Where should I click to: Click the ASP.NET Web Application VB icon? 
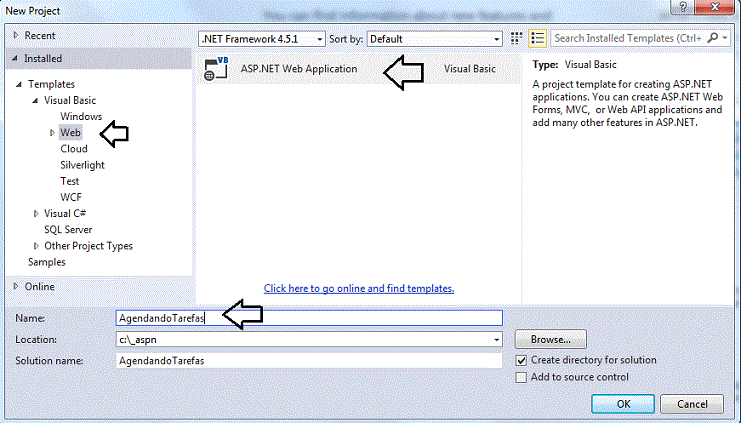(216, 69)
